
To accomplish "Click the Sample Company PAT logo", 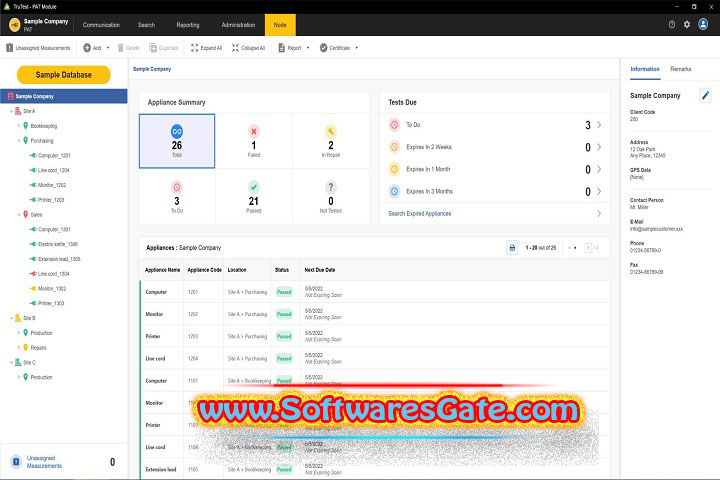I will coord(39,24).
